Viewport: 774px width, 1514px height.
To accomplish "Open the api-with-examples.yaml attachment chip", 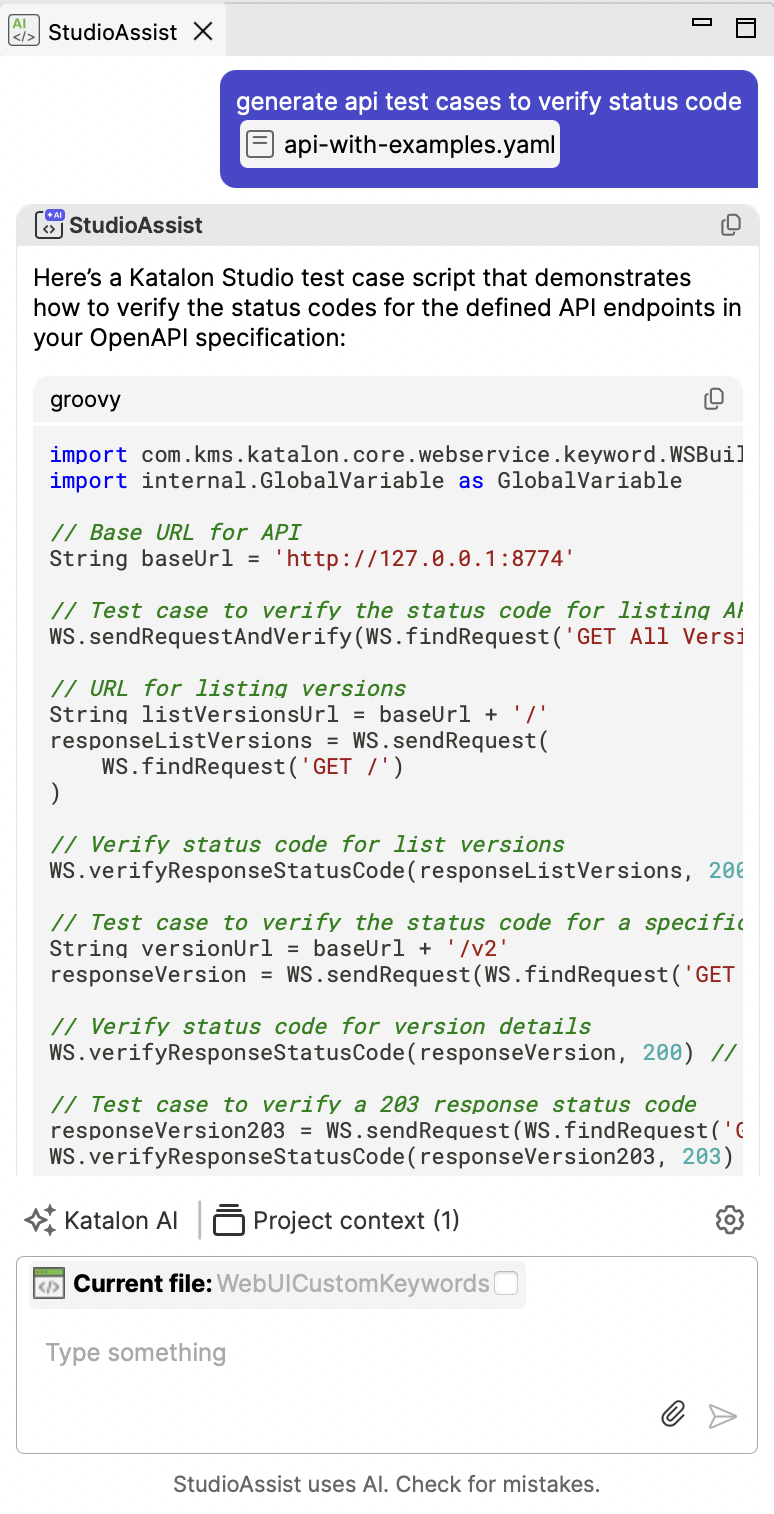I will click(x=400, y=145).
